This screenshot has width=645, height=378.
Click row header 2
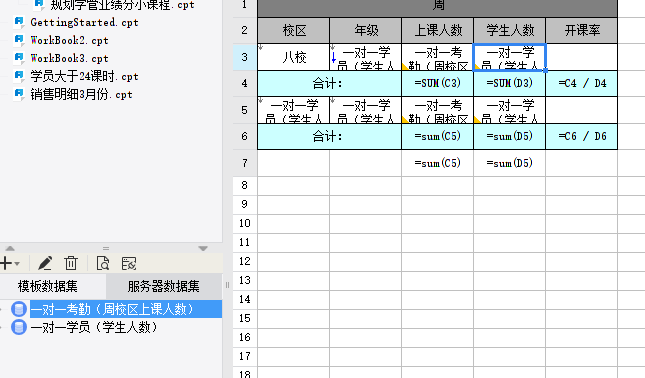tap(245, 30)
